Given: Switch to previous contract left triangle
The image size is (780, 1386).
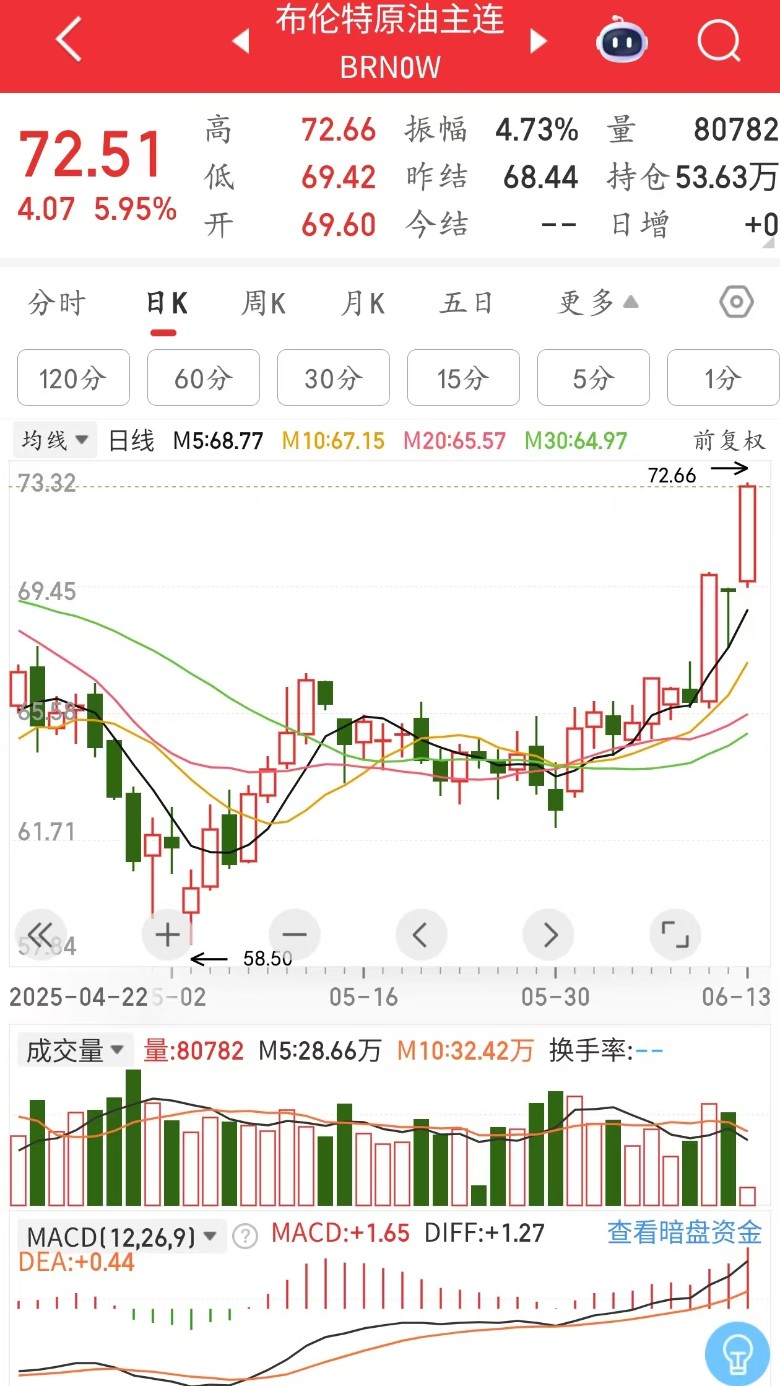Looking at the screenshot, I should pos(240,42).
